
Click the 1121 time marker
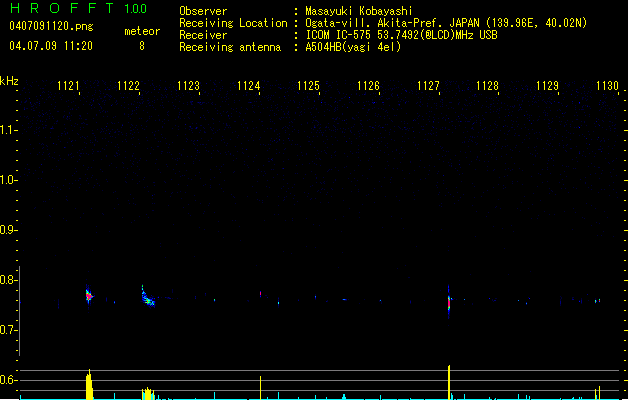68,86
